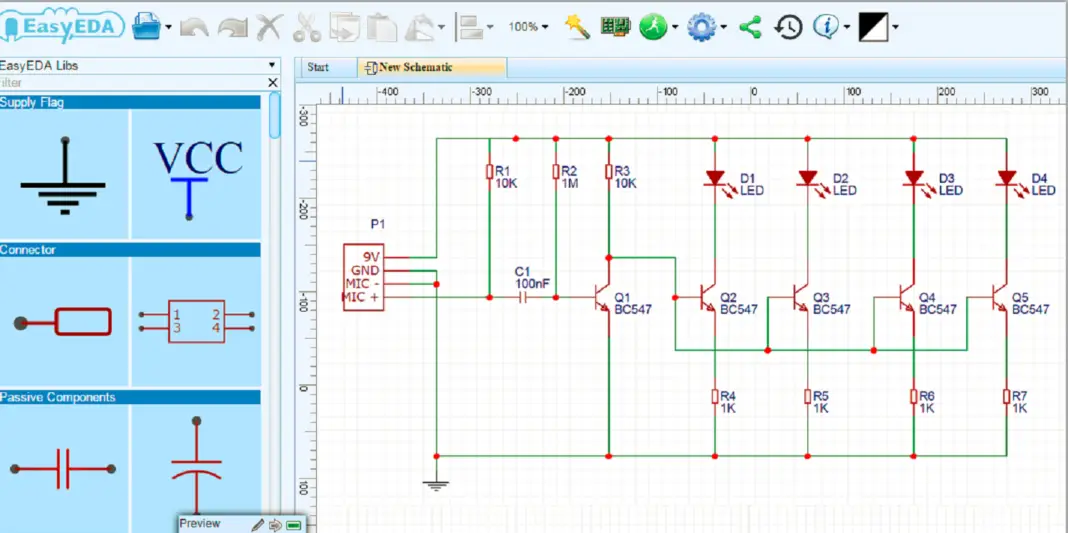The height and width of the screenshot is (533, 1068).
Task: Click the design manager magic wand icon
Action: [577, 27]
